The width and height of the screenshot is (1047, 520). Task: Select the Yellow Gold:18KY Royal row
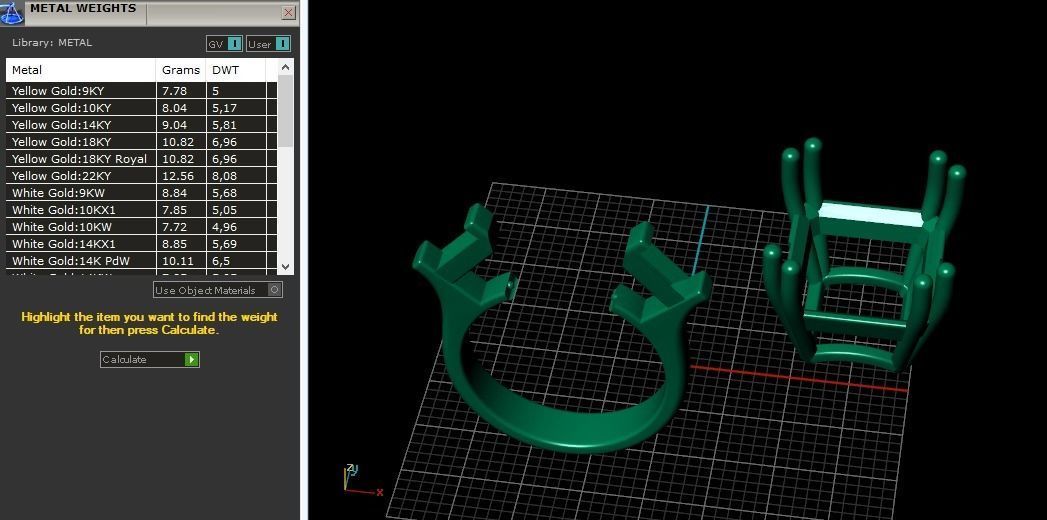coord(142,159)
